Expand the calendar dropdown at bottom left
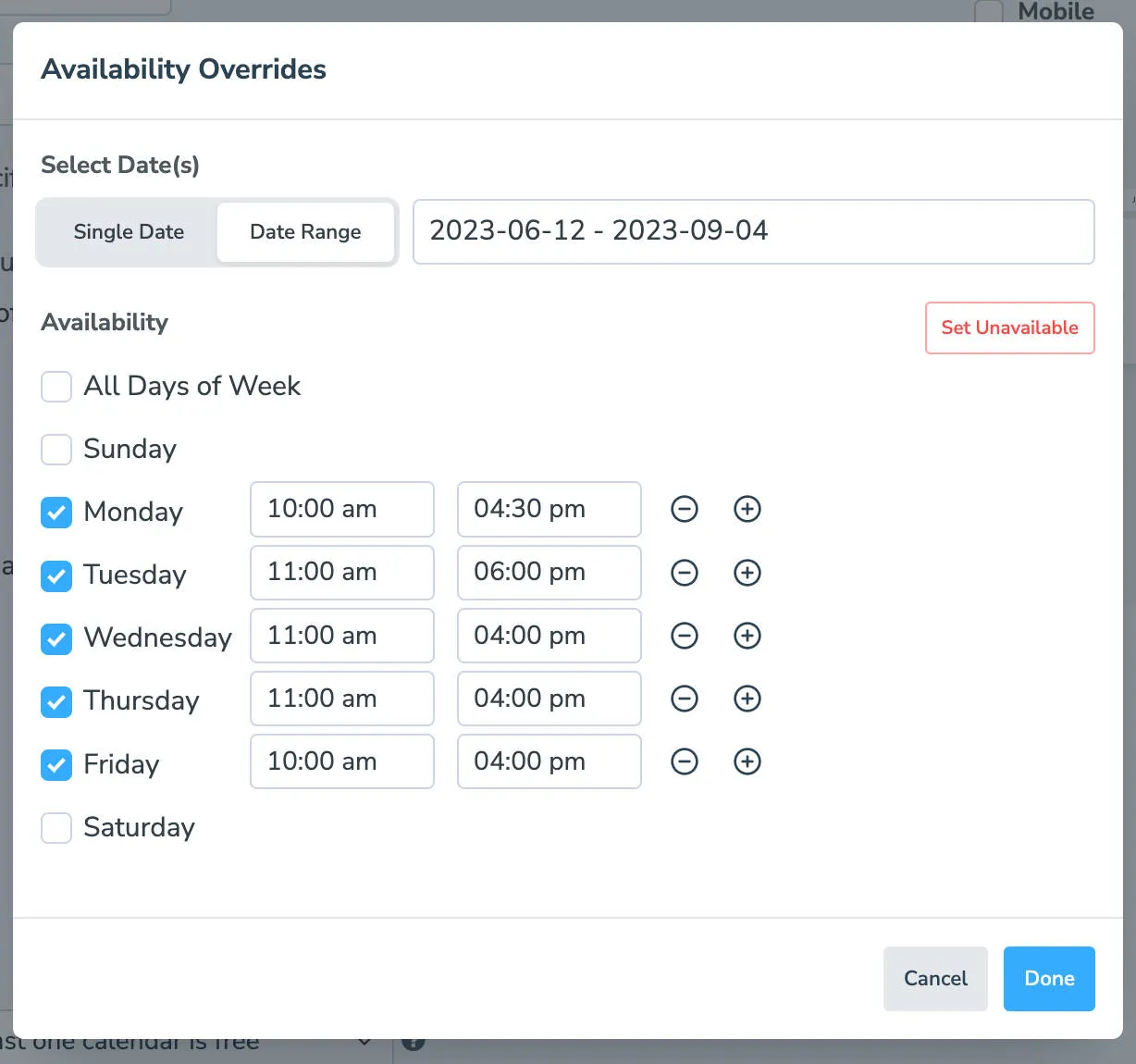The height and width of the screenshot is (1064, 1136). pyautogui.click(x=364, y=1042)
